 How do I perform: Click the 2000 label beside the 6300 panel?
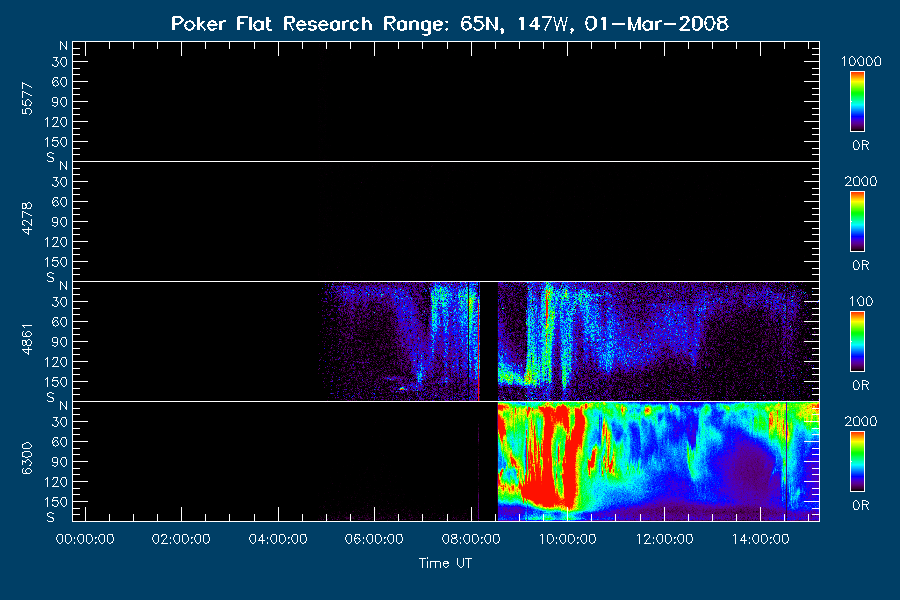point(861,421)
